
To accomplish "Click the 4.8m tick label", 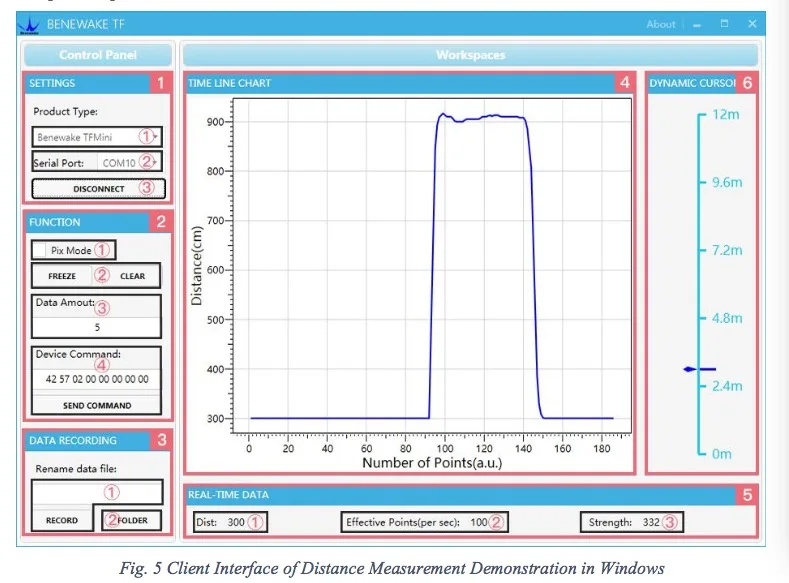I will (x=727, y=318).
